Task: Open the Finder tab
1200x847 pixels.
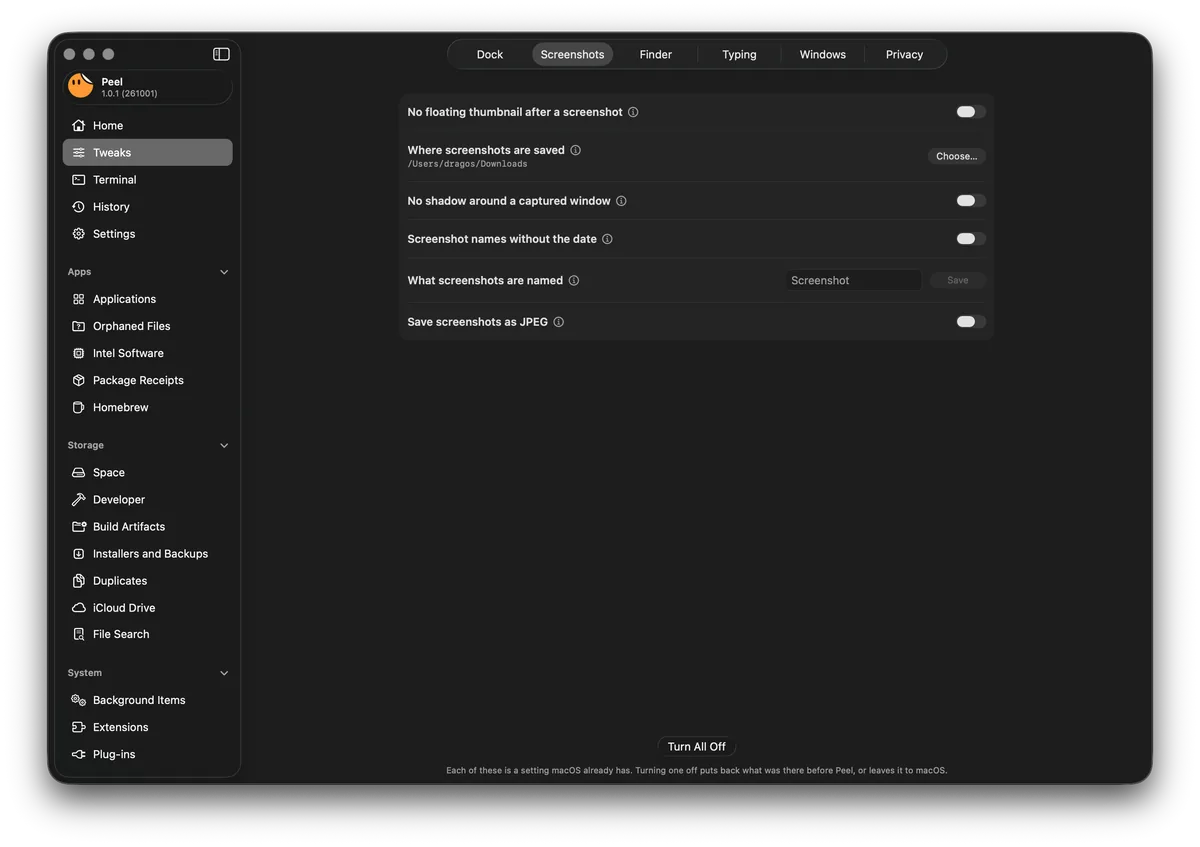Action: (656, 54)
